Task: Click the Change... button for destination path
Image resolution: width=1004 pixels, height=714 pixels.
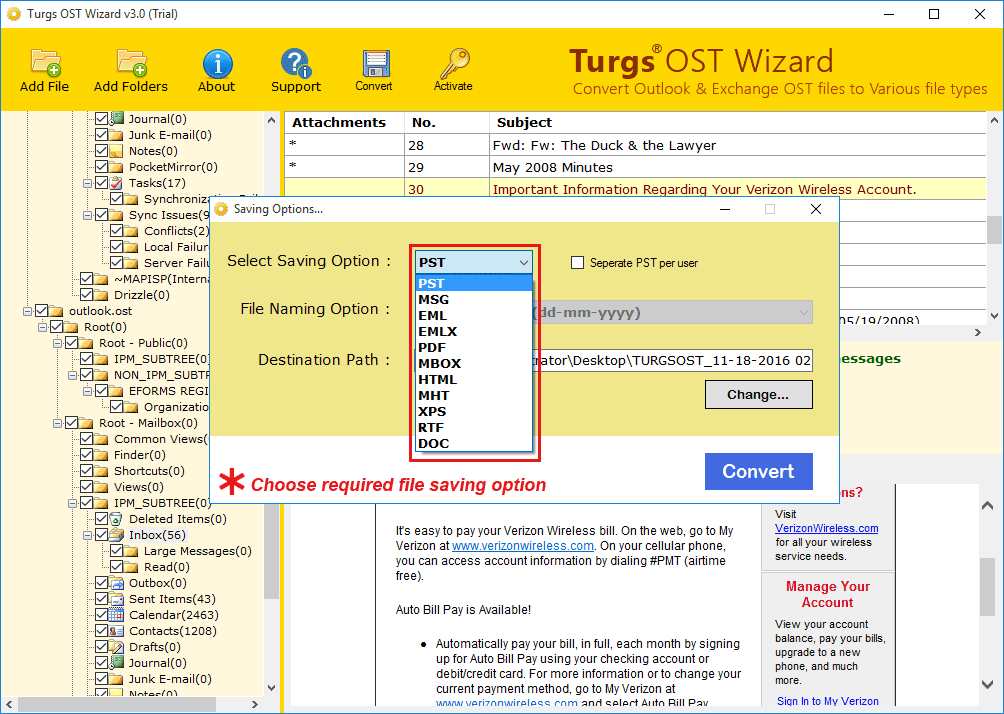Action: [x=758, y=394]
